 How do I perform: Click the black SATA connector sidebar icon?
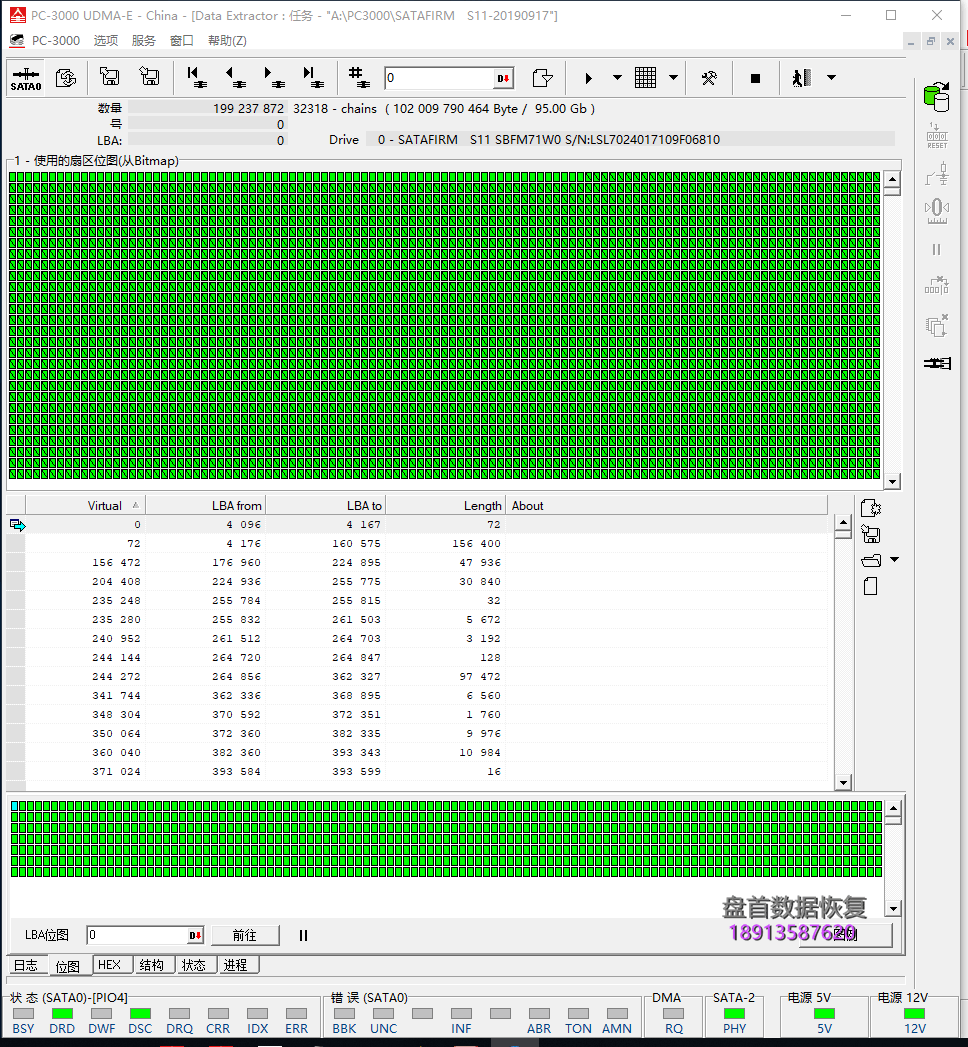(x=937, y=363)
